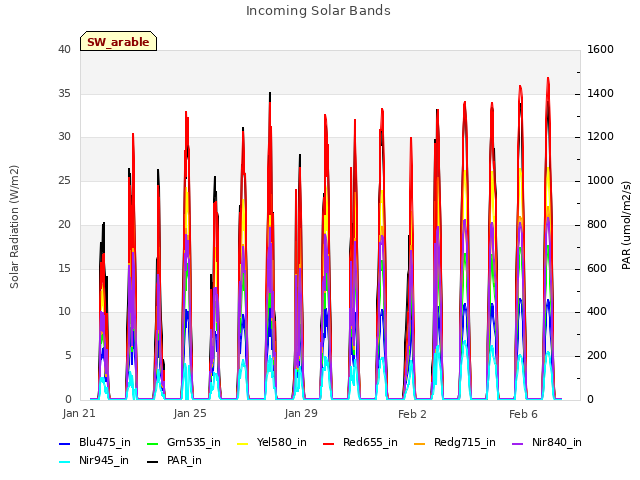Image resolution: width=640 pixels, height=480 pixels.
Task: Click the Jan 29 x-axis tick label
Action: click(x=301, y=413)
